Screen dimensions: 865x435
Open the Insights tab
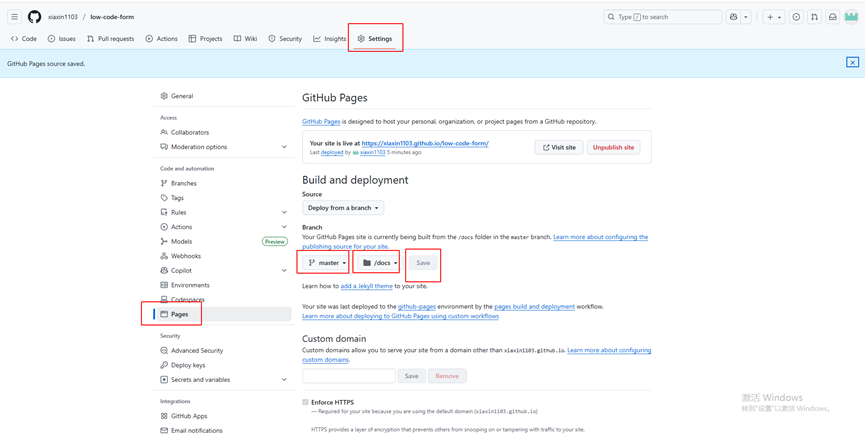(330, 39)
